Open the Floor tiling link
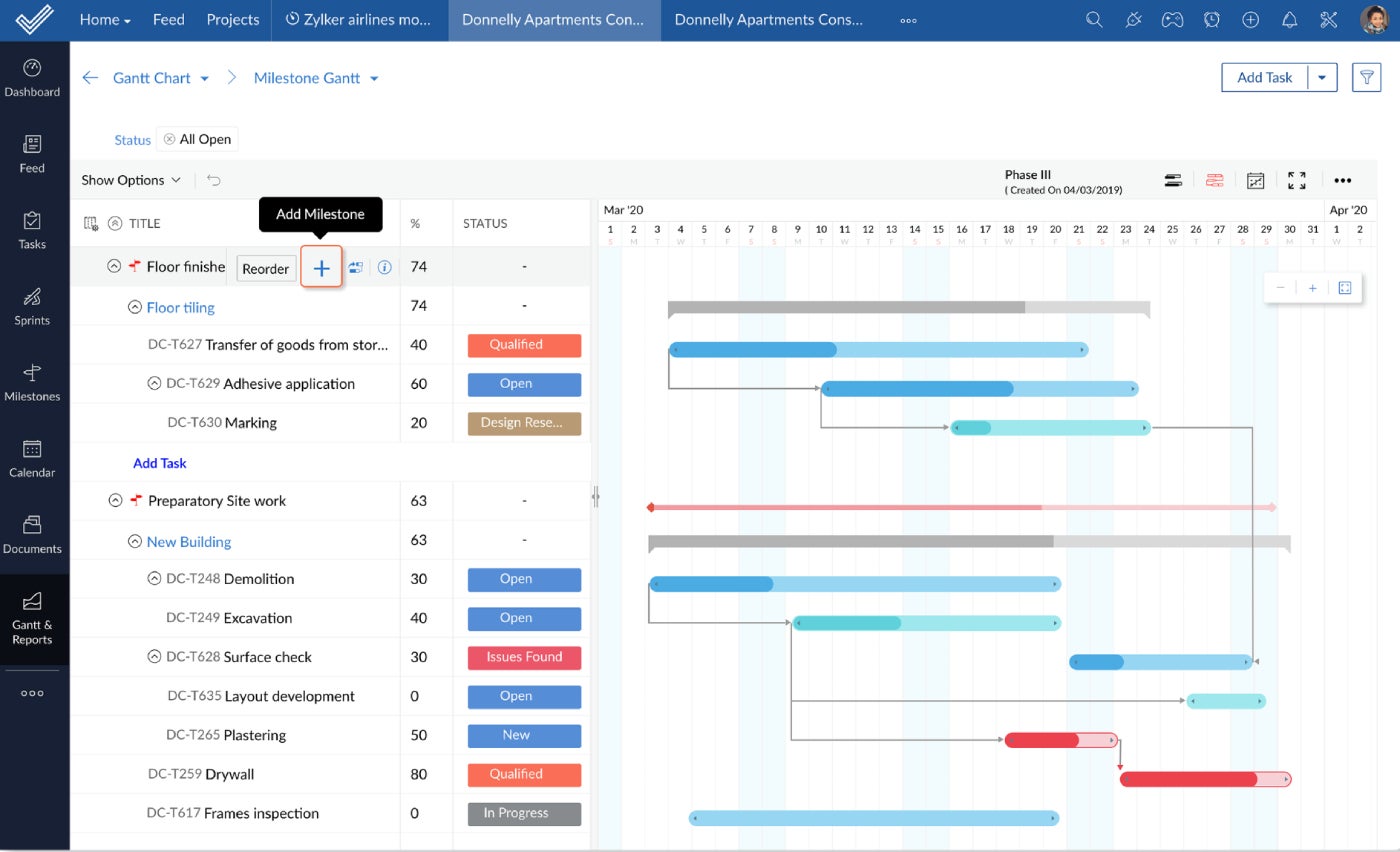1400x852 pixels. pos(180,307)
